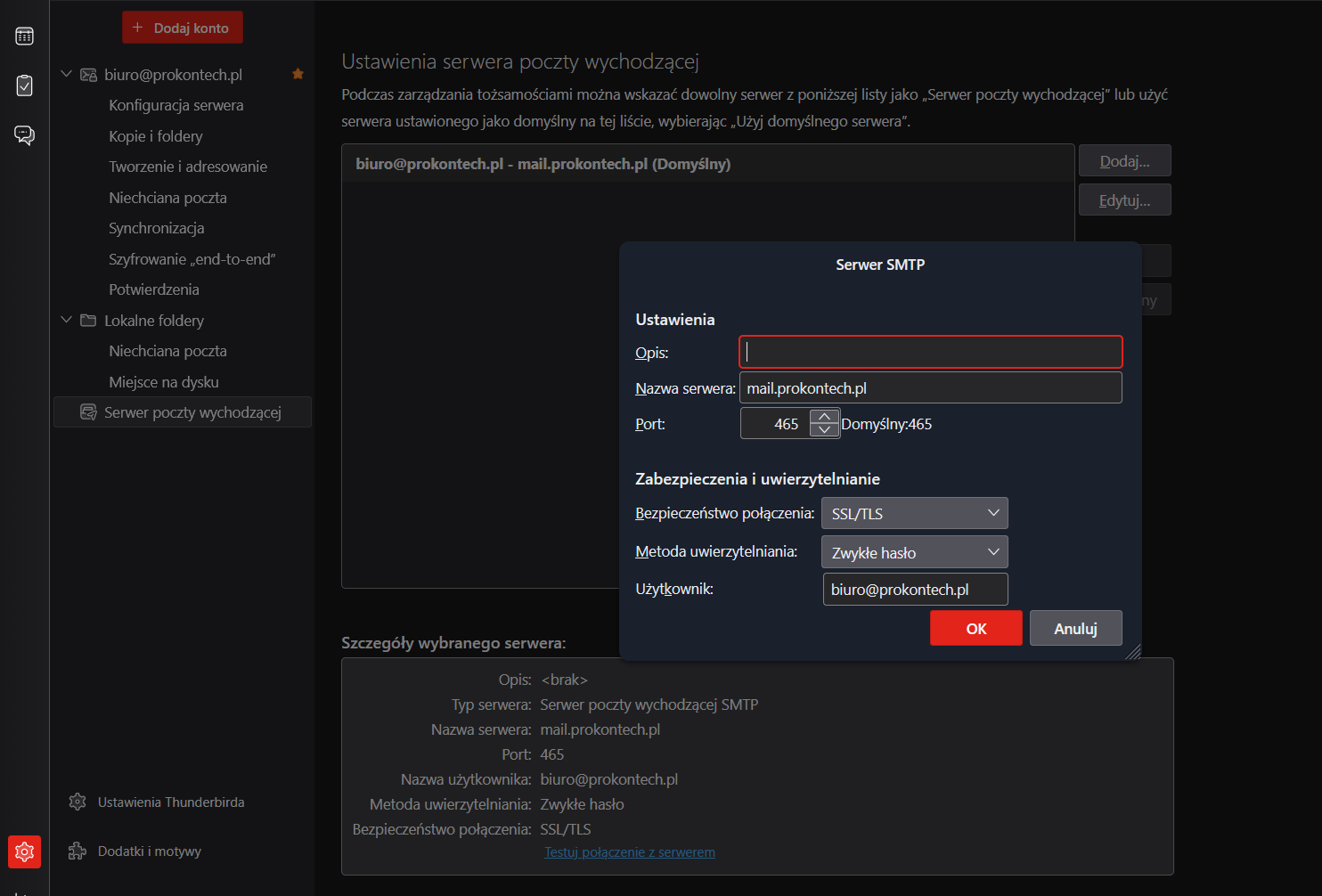
Task: Open the Metoda uwierzytelniania dropdown
Action: tap(914, 552)
